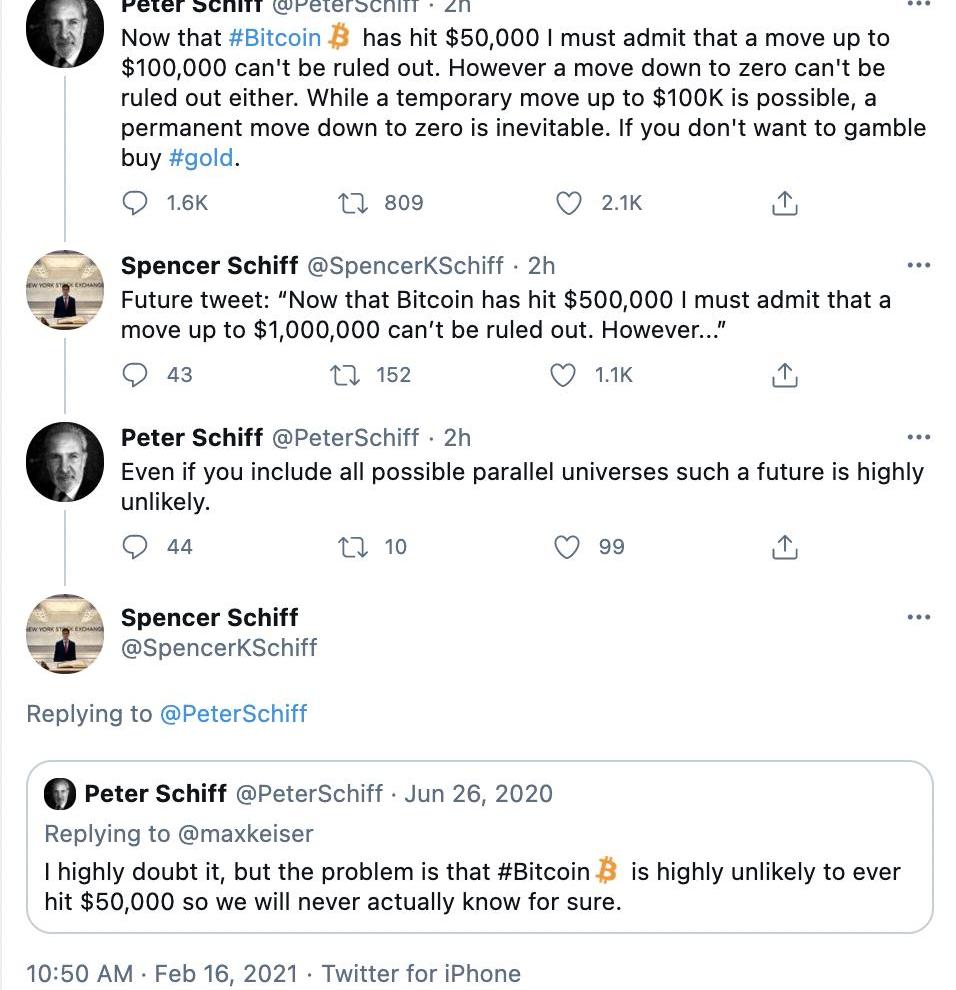Reply to Spencer Schiff's 'Future tweet' post
Viewport: 956px width, 990px height.
tap(135, 375)
